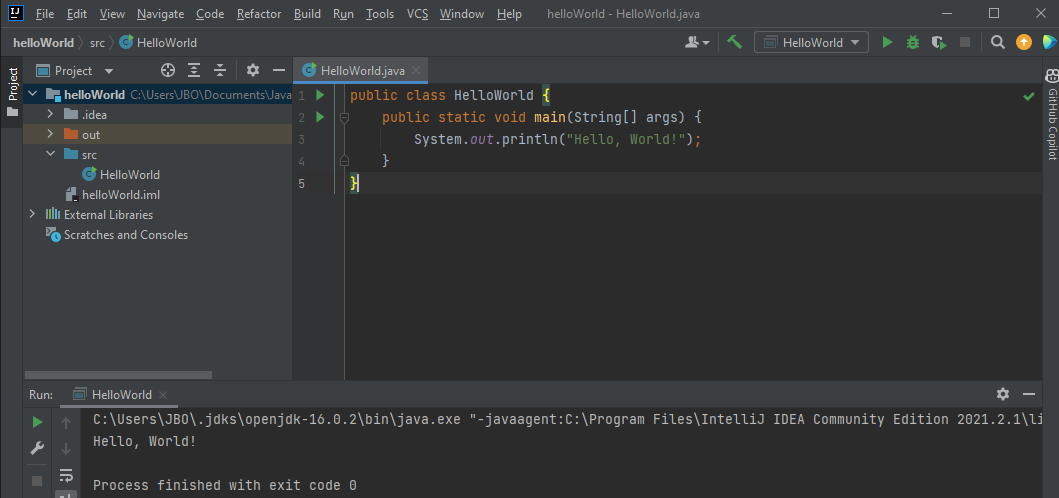This screenshot has width=1059, height=498.
Task: Select the HelloWorld.java editor tab
Action: (x=362, y=70)
